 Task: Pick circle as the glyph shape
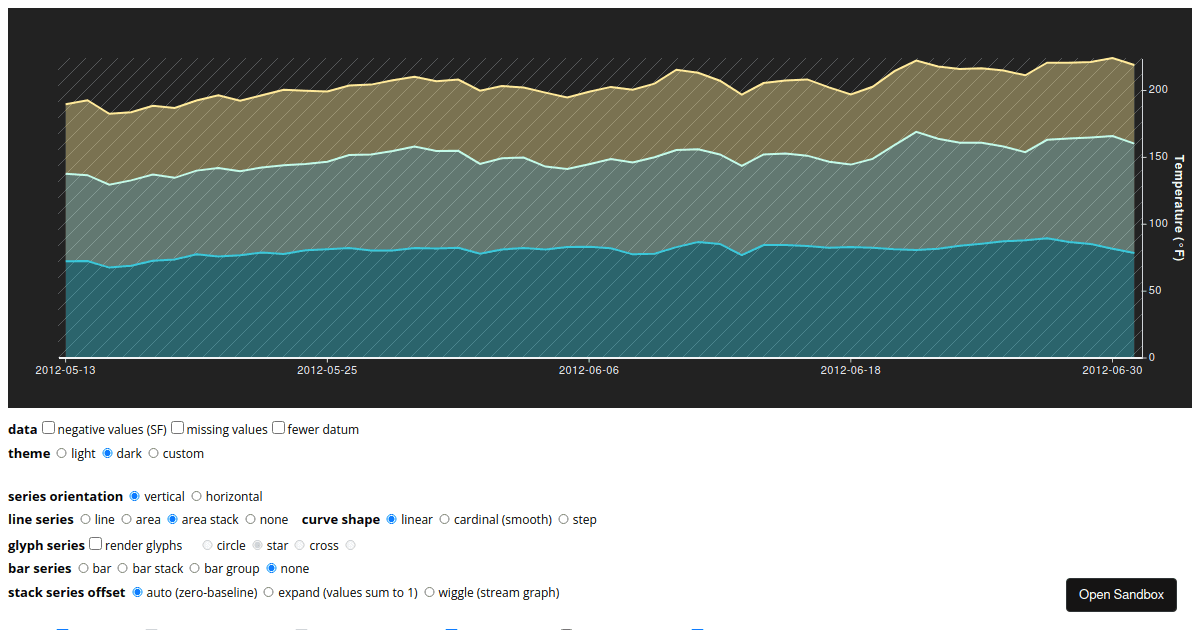click(208, 545)
